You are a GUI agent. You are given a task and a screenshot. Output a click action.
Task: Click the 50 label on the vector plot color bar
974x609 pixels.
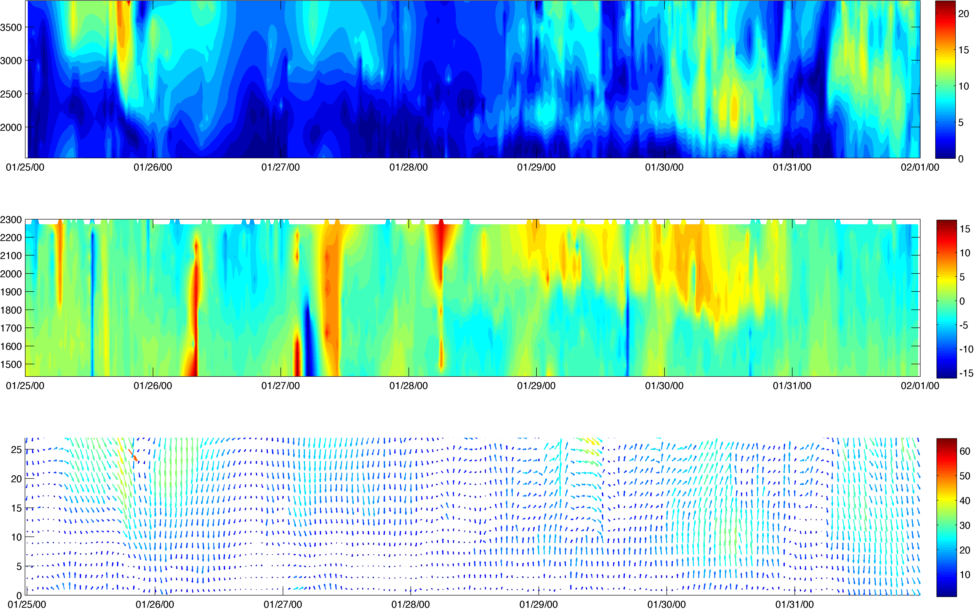[x=964, y=476]
